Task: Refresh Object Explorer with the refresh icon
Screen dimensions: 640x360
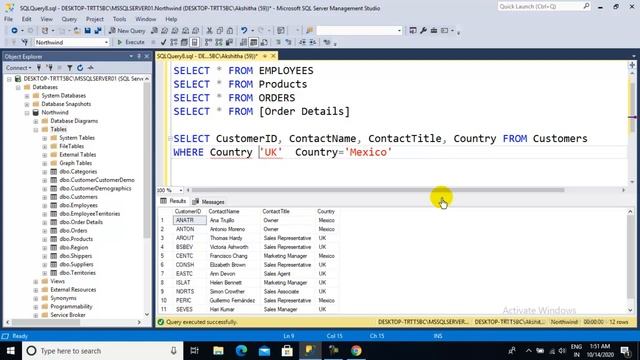Action: click(x=80, y=68)
